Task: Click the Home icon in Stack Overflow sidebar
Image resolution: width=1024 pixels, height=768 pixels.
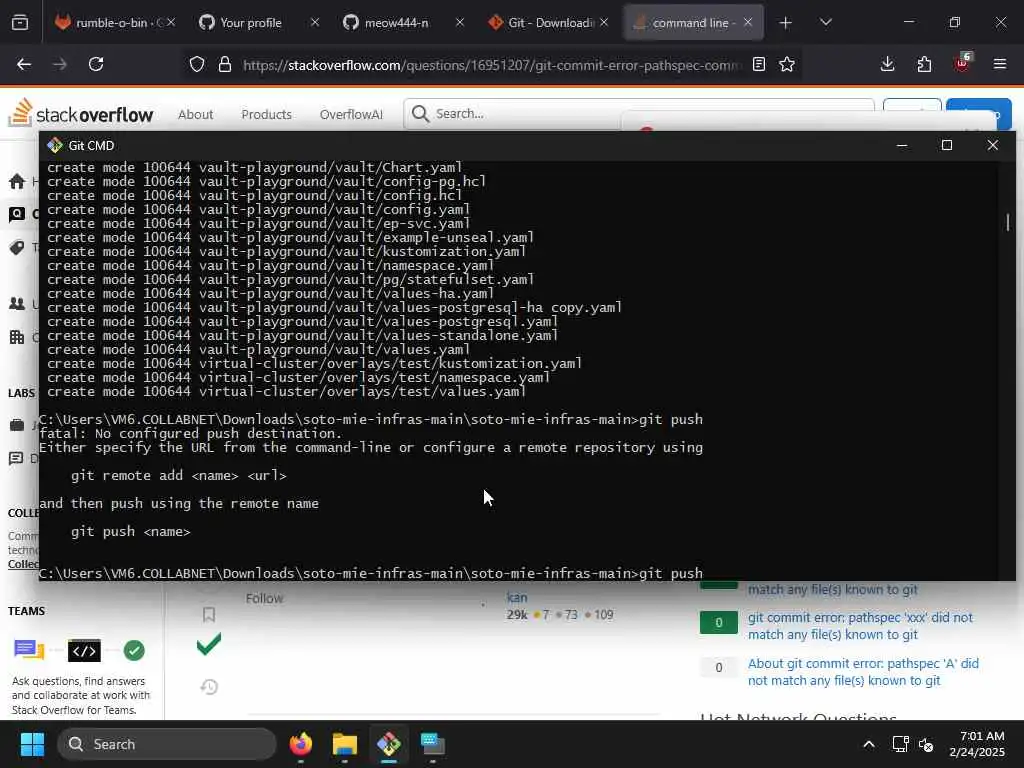Action: [x=18, y=182]
